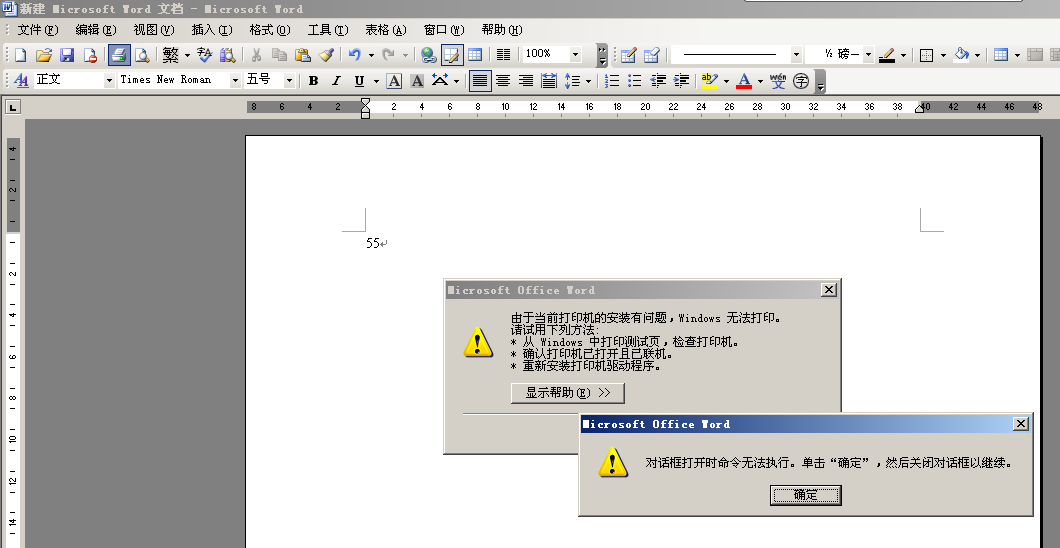Click the Character Shading A icon
Screen dimensions: 1060x548
(417, 81)
